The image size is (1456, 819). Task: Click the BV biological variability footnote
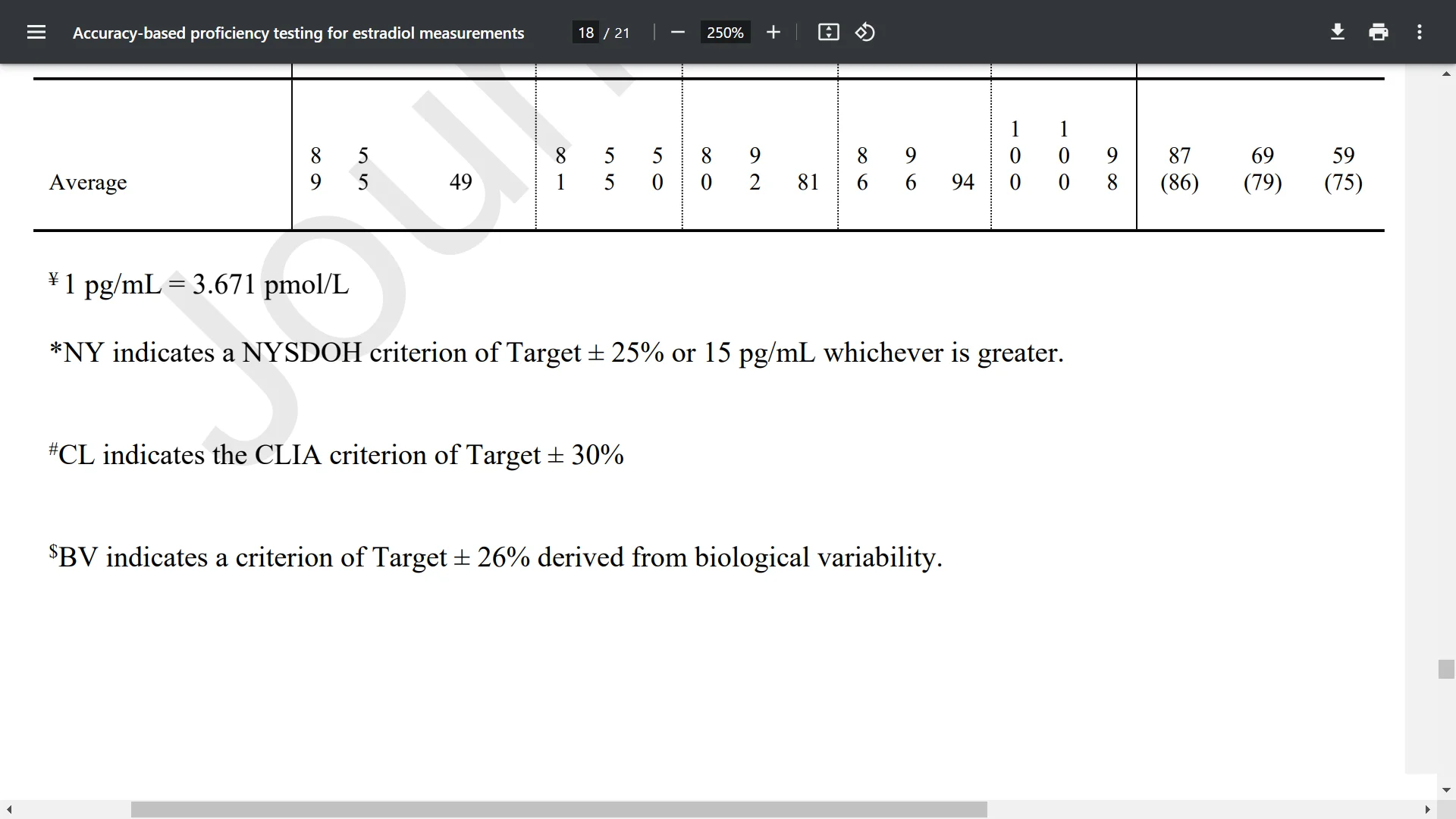point(495,557)
